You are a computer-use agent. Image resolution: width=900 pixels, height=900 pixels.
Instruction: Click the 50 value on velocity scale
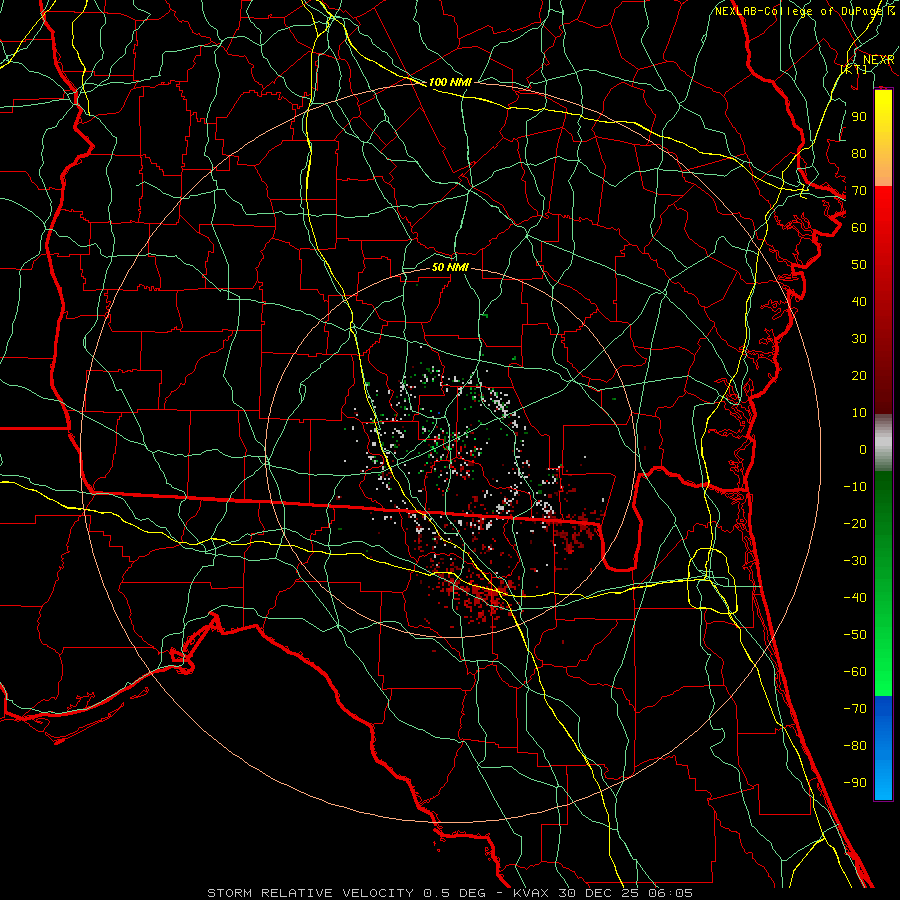click(859, 265)
